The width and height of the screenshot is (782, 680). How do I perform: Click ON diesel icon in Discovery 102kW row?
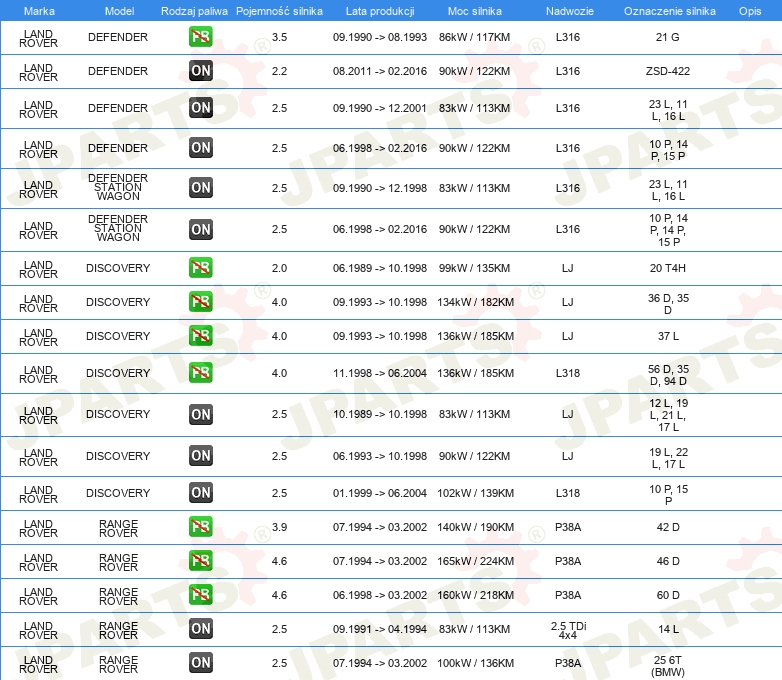point(200,492)
